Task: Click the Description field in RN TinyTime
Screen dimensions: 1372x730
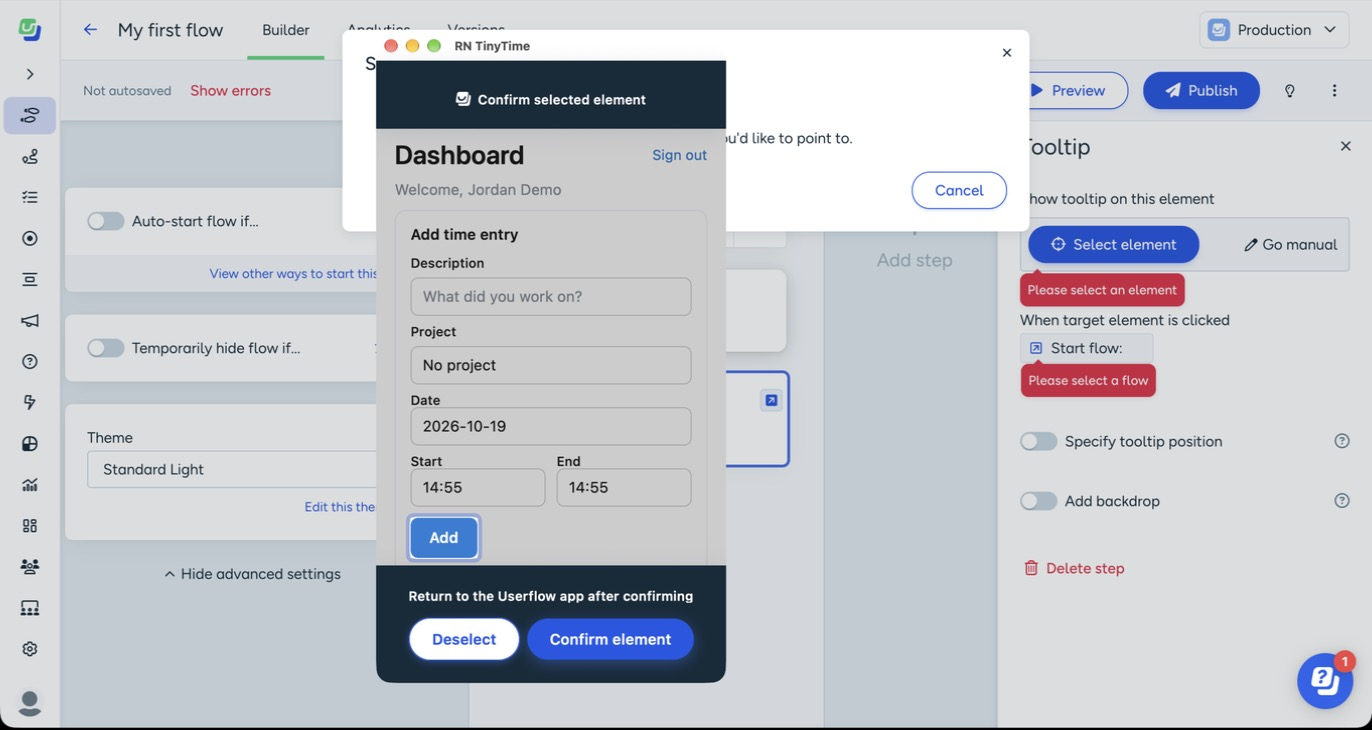Action: (x=551, y=296)
